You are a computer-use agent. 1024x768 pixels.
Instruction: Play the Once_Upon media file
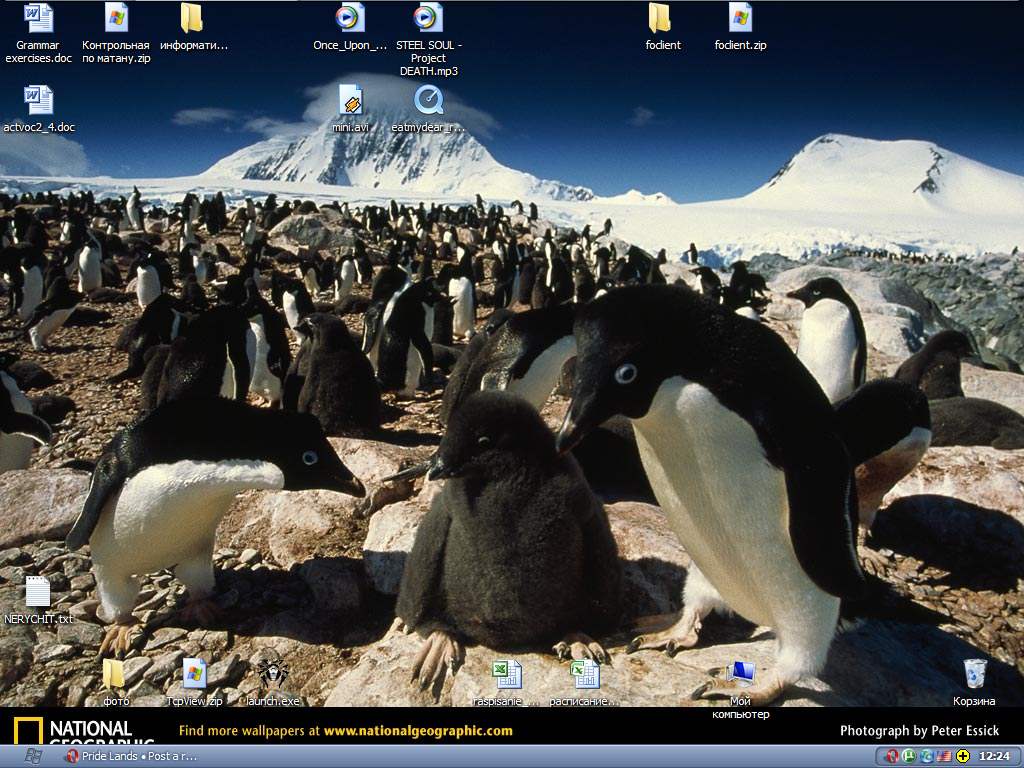pyautogui.click(x=349, y=19)
